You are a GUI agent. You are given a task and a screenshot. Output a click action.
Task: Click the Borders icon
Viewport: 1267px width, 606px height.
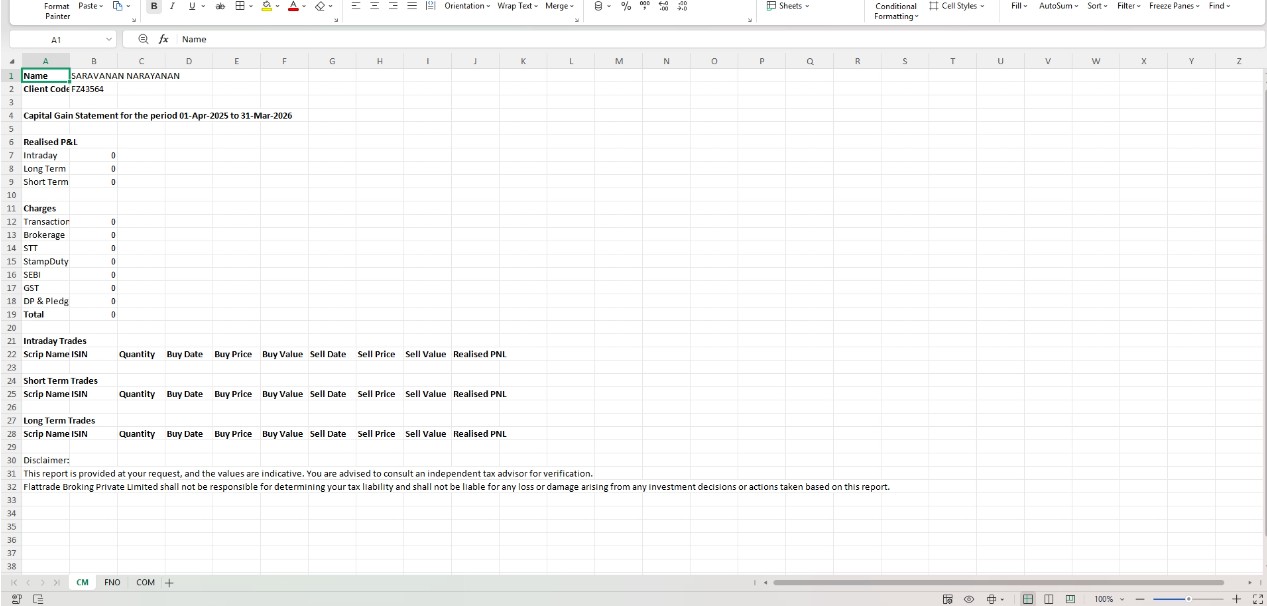point(240,6)
